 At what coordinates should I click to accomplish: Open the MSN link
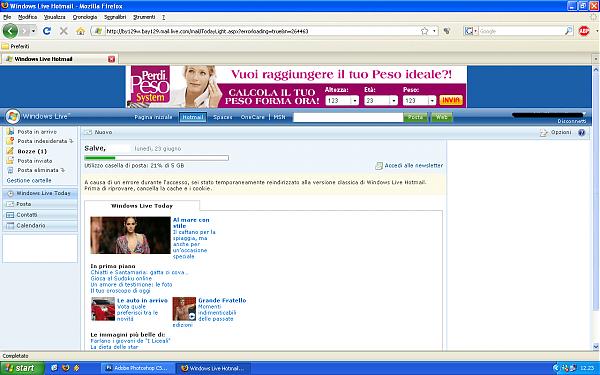(279, 117)
